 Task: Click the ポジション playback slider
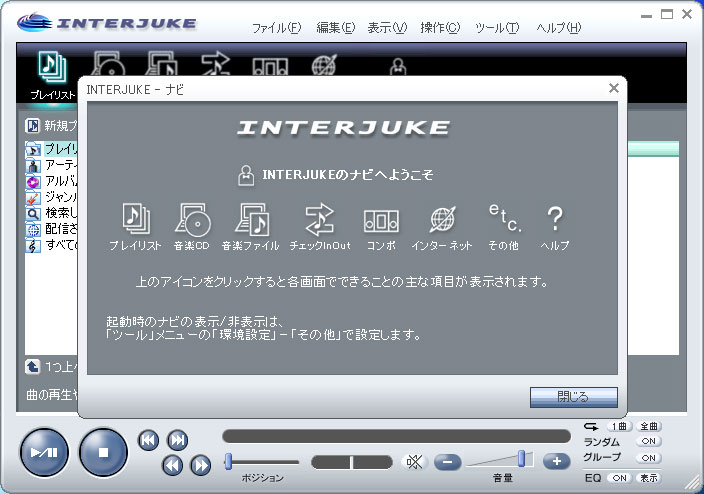262,461
